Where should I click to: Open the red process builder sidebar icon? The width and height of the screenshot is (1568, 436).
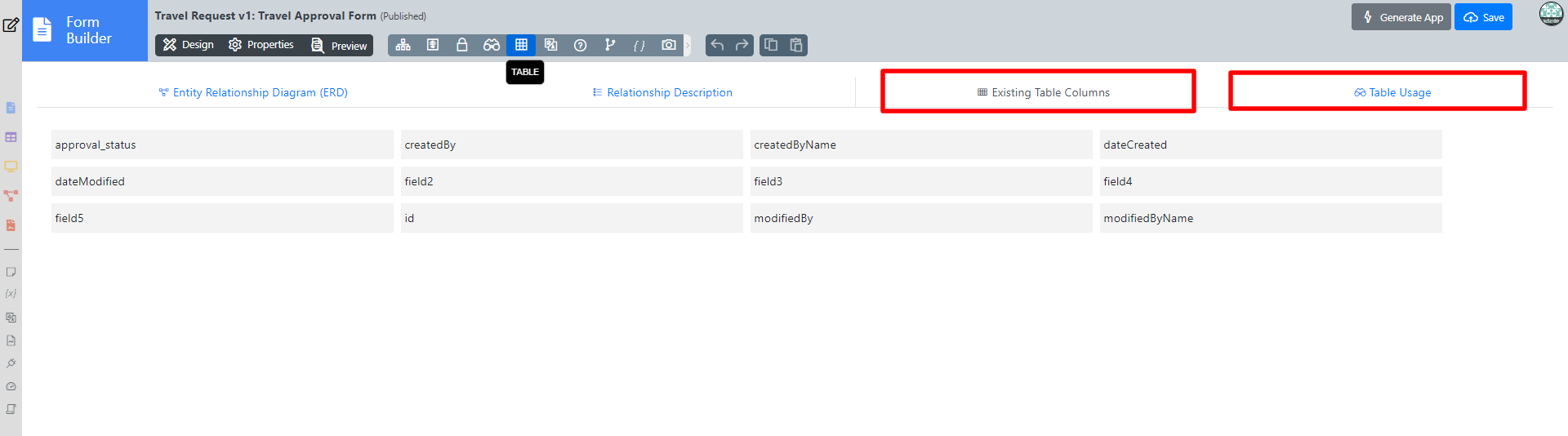(11, 196)
